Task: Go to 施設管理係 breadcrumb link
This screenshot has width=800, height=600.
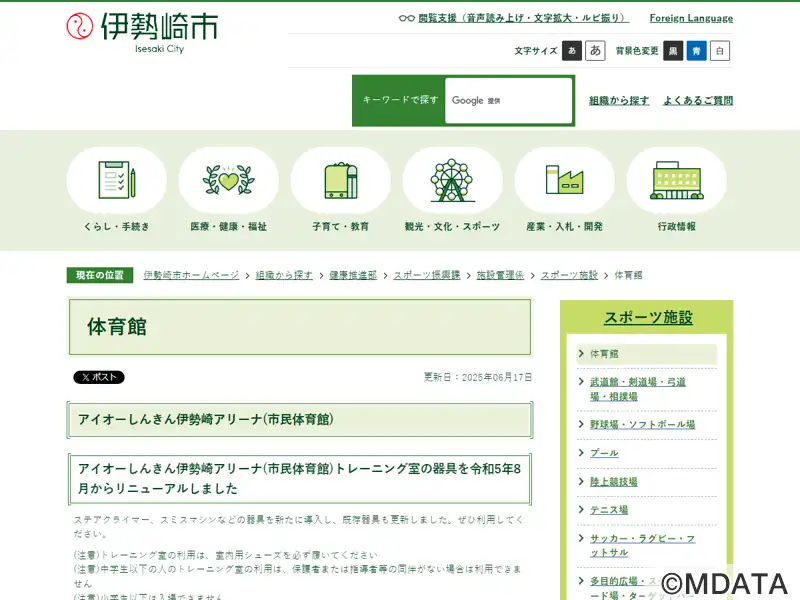Action: tap(501, 275)
